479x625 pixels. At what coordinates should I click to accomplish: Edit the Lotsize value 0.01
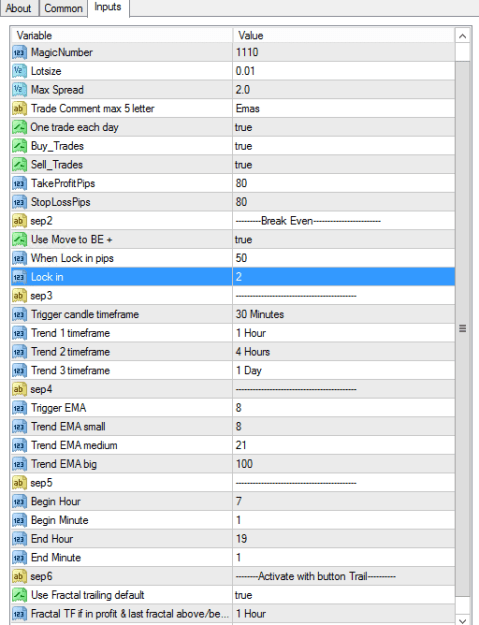(x=344, y=71)
